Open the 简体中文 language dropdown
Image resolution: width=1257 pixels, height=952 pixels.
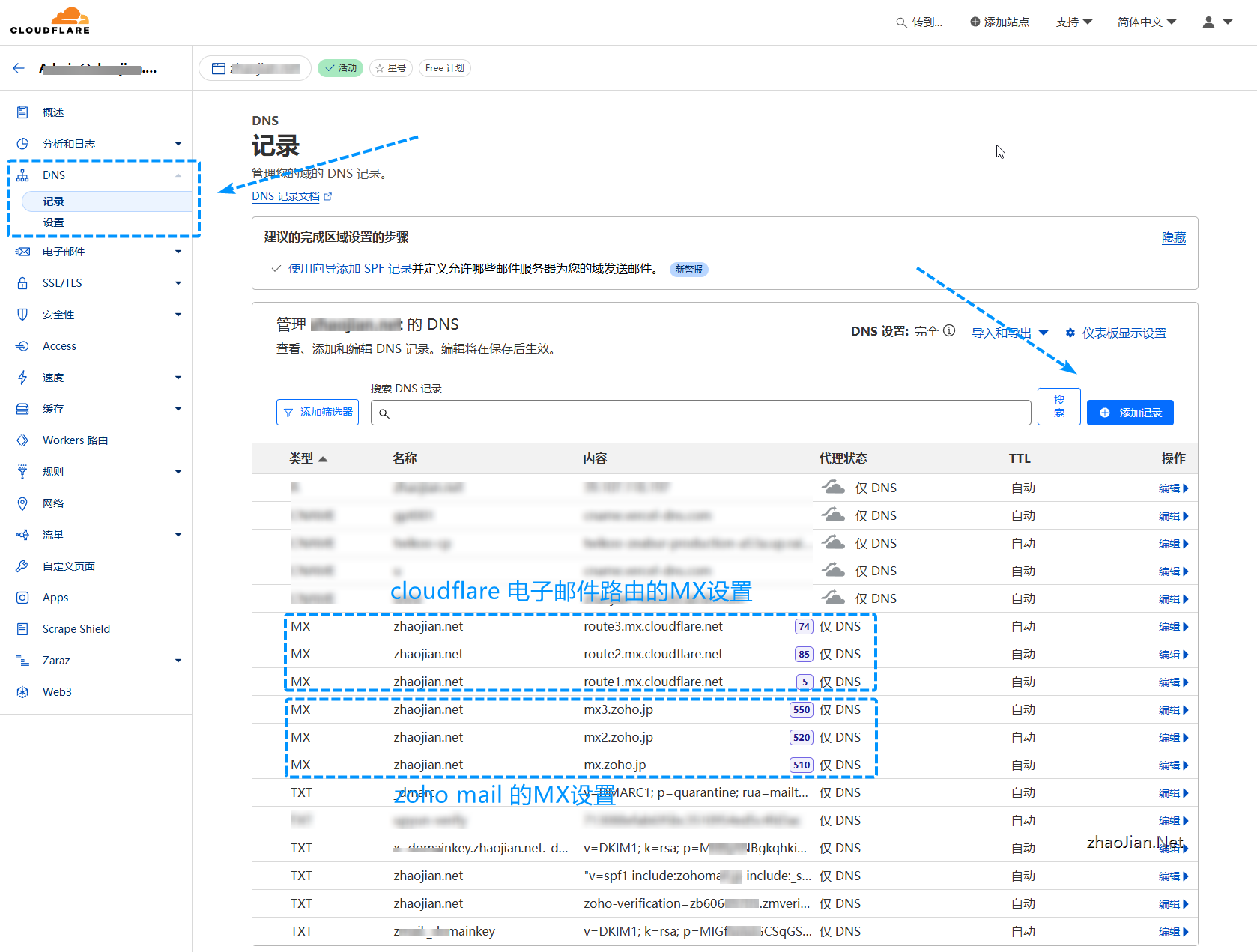(1146, 22)
